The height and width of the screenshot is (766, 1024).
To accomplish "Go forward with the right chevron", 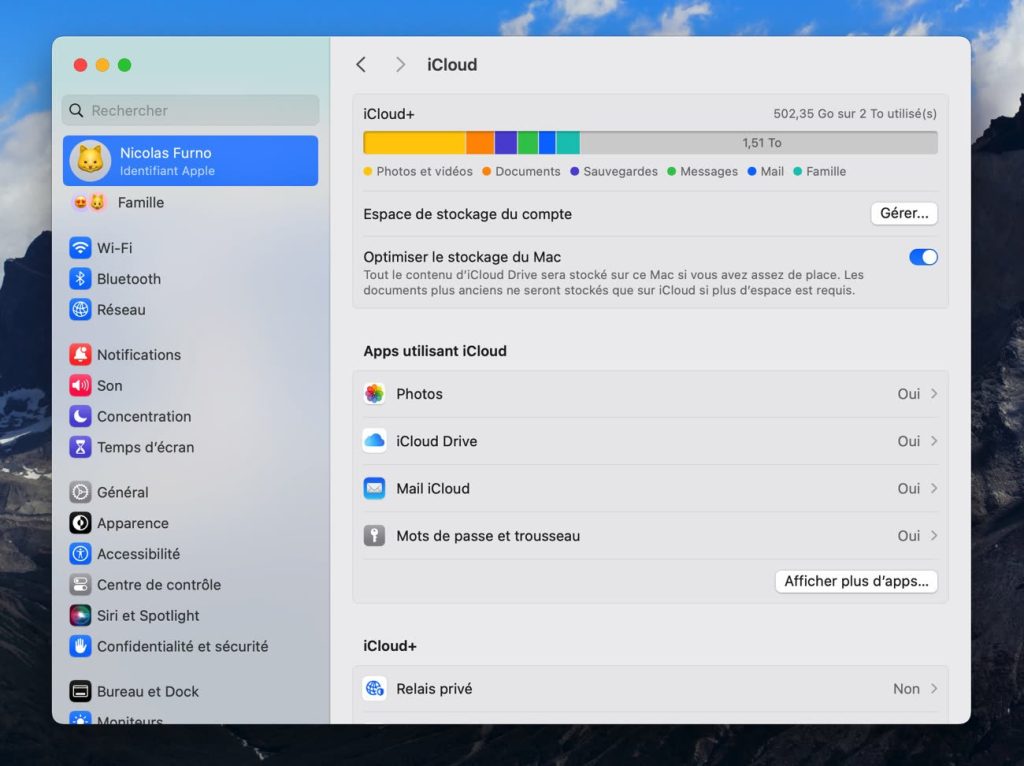I will (400, 65).
